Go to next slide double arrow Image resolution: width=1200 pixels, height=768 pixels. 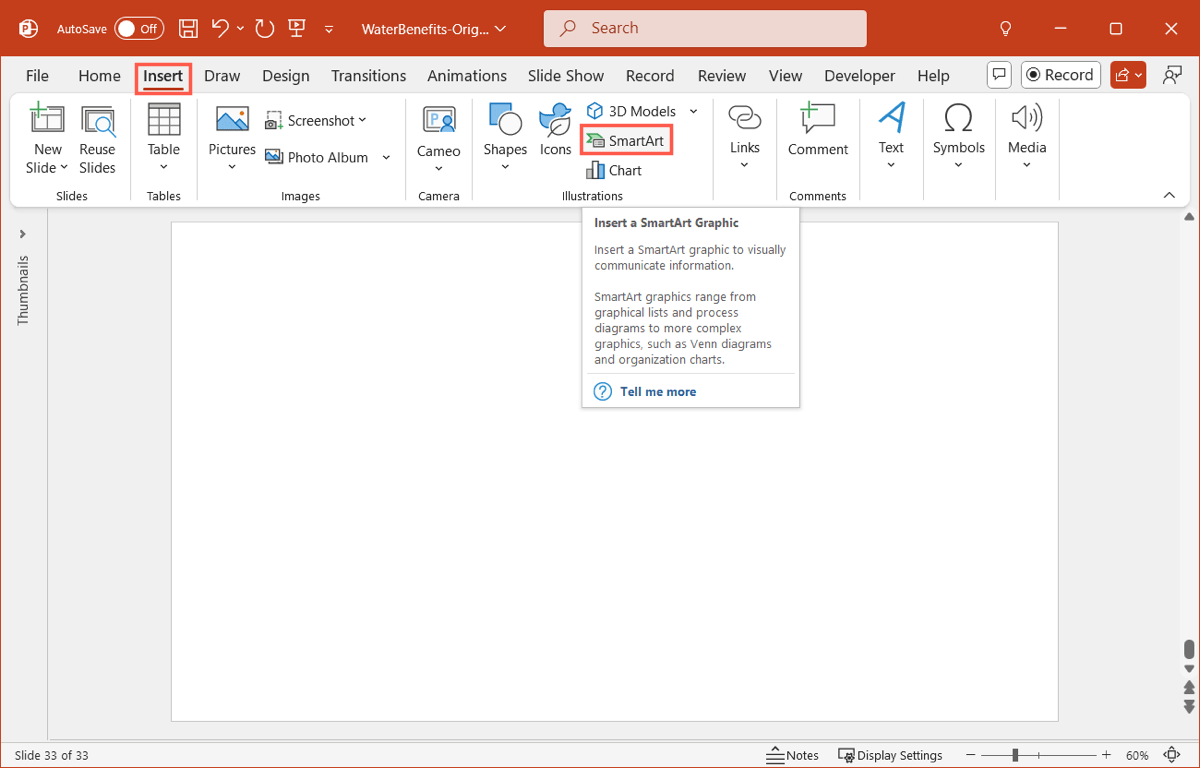point(1189,706)
